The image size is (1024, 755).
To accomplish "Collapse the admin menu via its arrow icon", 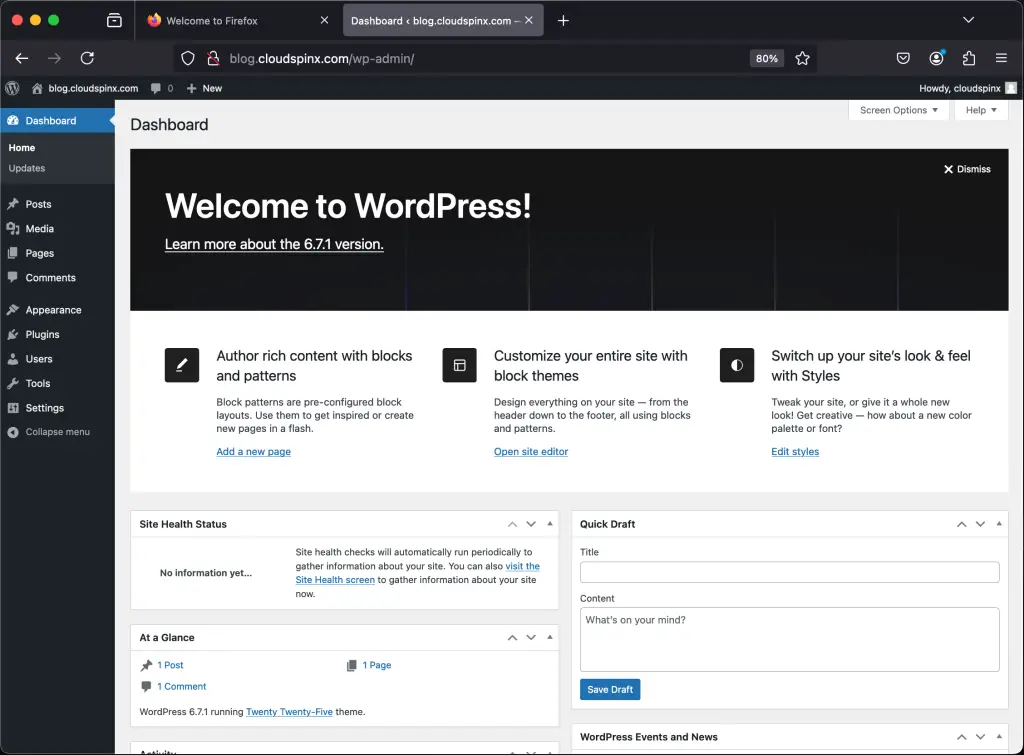I will 11,432.
